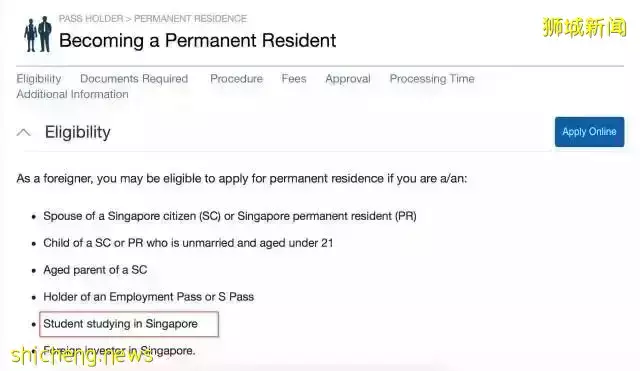This screenshot has height=371, width=640.
Task: Select the Procedure navigation link
Action: pyautogui.click(x=236, y=78)
